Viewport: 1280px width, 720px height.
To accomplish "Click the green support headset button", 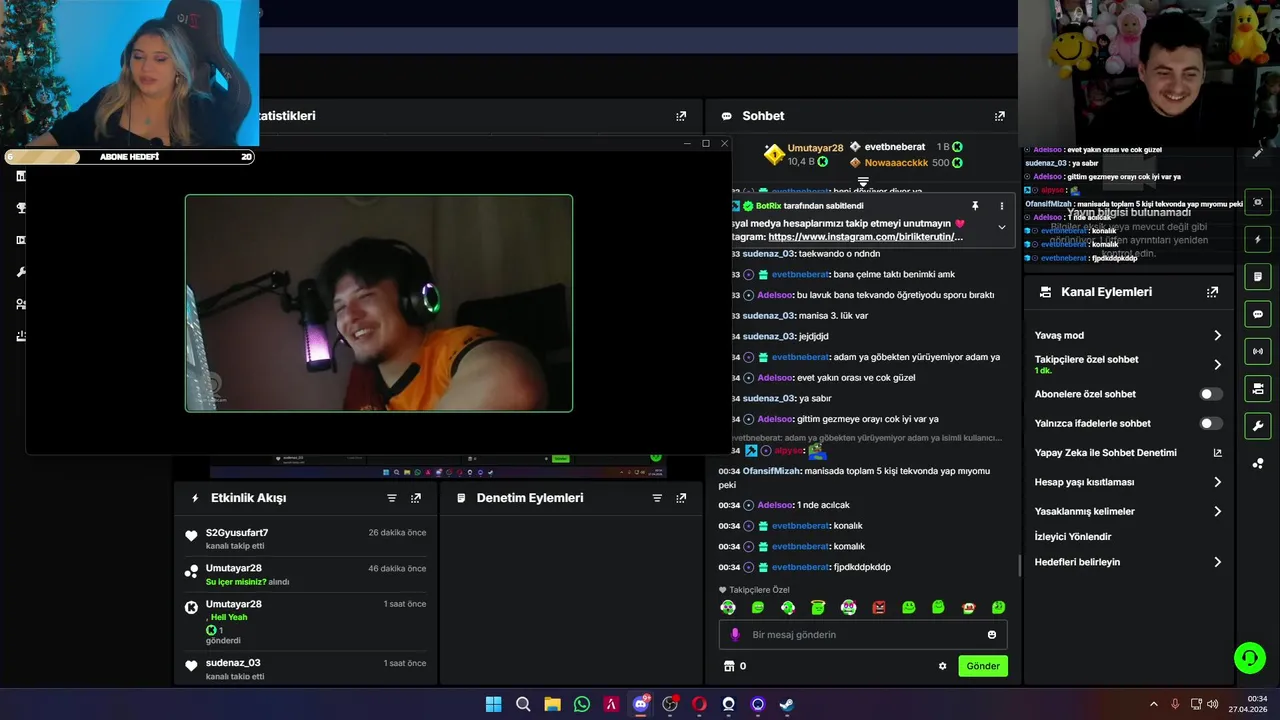I will click(1249, 657).
